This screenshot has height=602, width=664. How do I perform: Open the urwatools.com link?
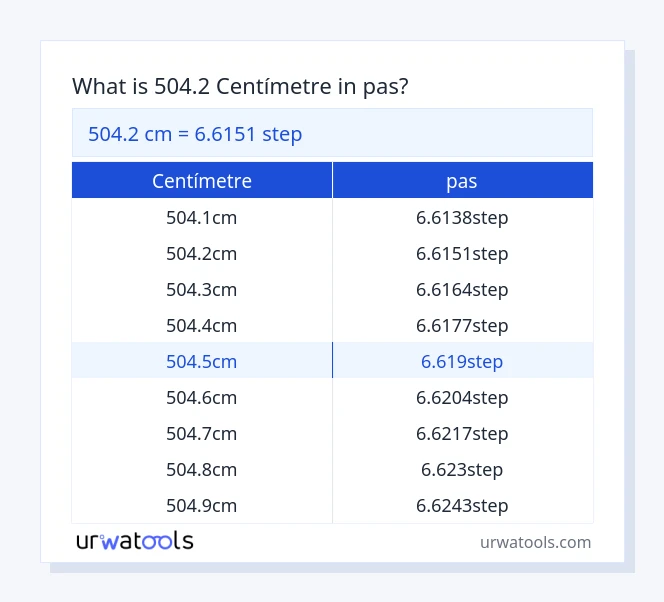tap(535, 542)
